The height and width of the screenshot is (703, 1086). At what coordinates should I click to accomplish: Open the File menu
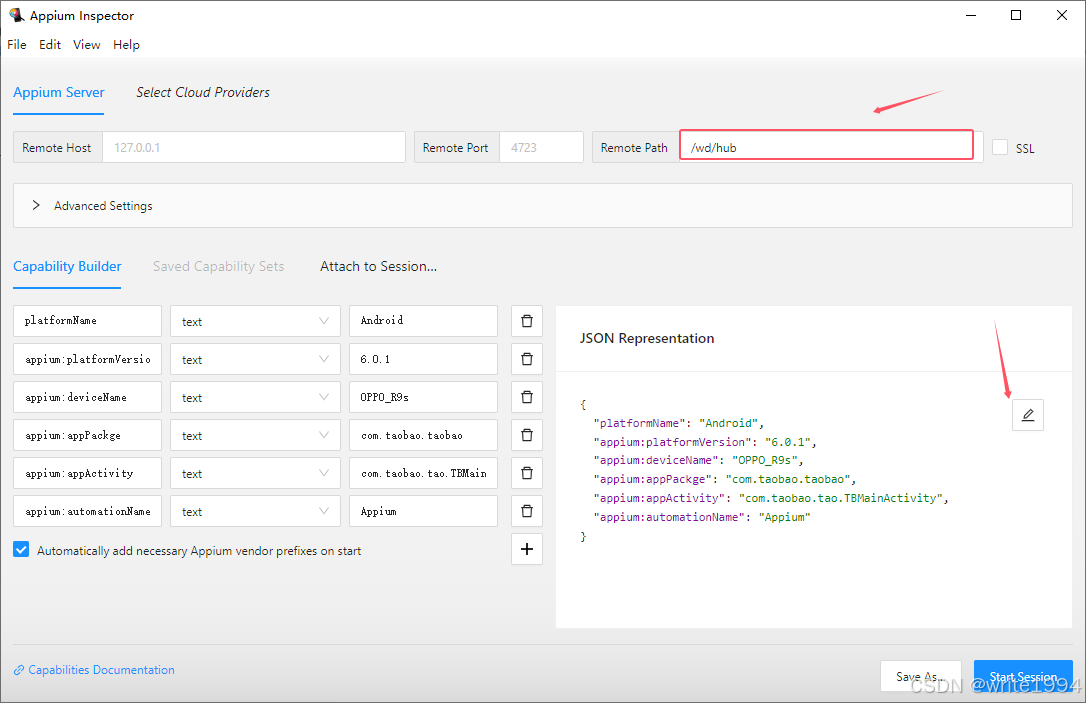coord(17,44)
